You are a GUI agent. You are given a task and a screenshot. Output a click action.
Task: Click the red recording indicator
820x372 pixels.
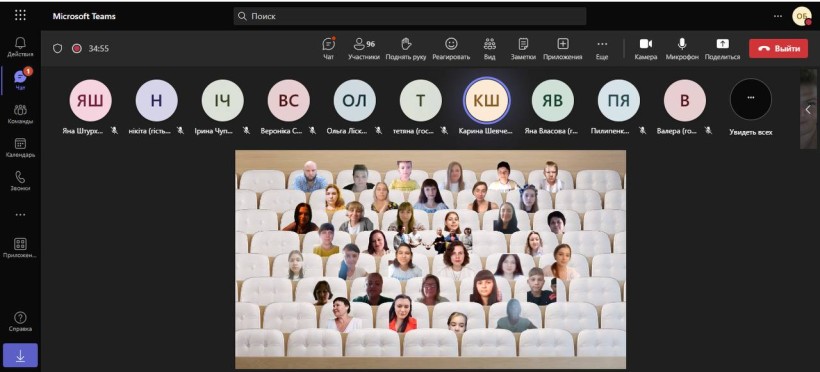pyautogui.click(x=77, y=49)
